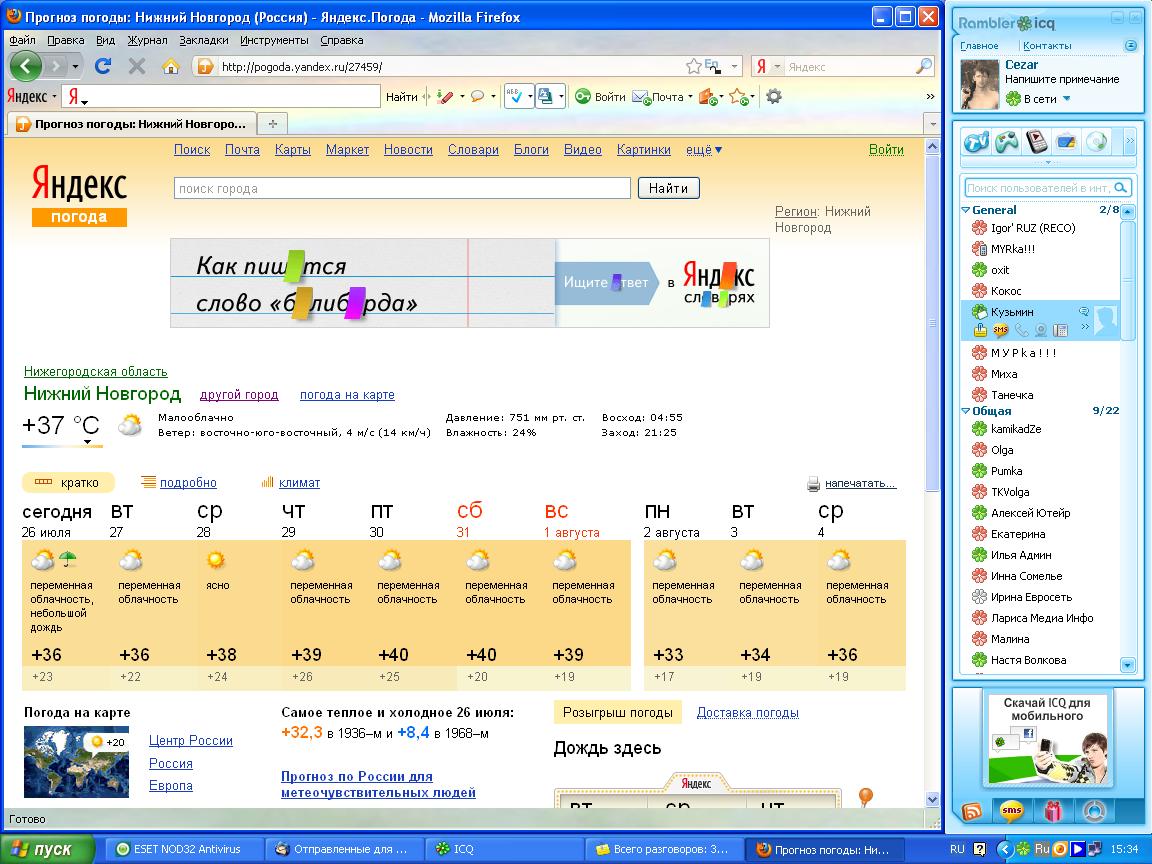The width and height of the screenshot is (1152, 864).
Task: Collapse the General contacts group
Action: (x=966, y=210)
